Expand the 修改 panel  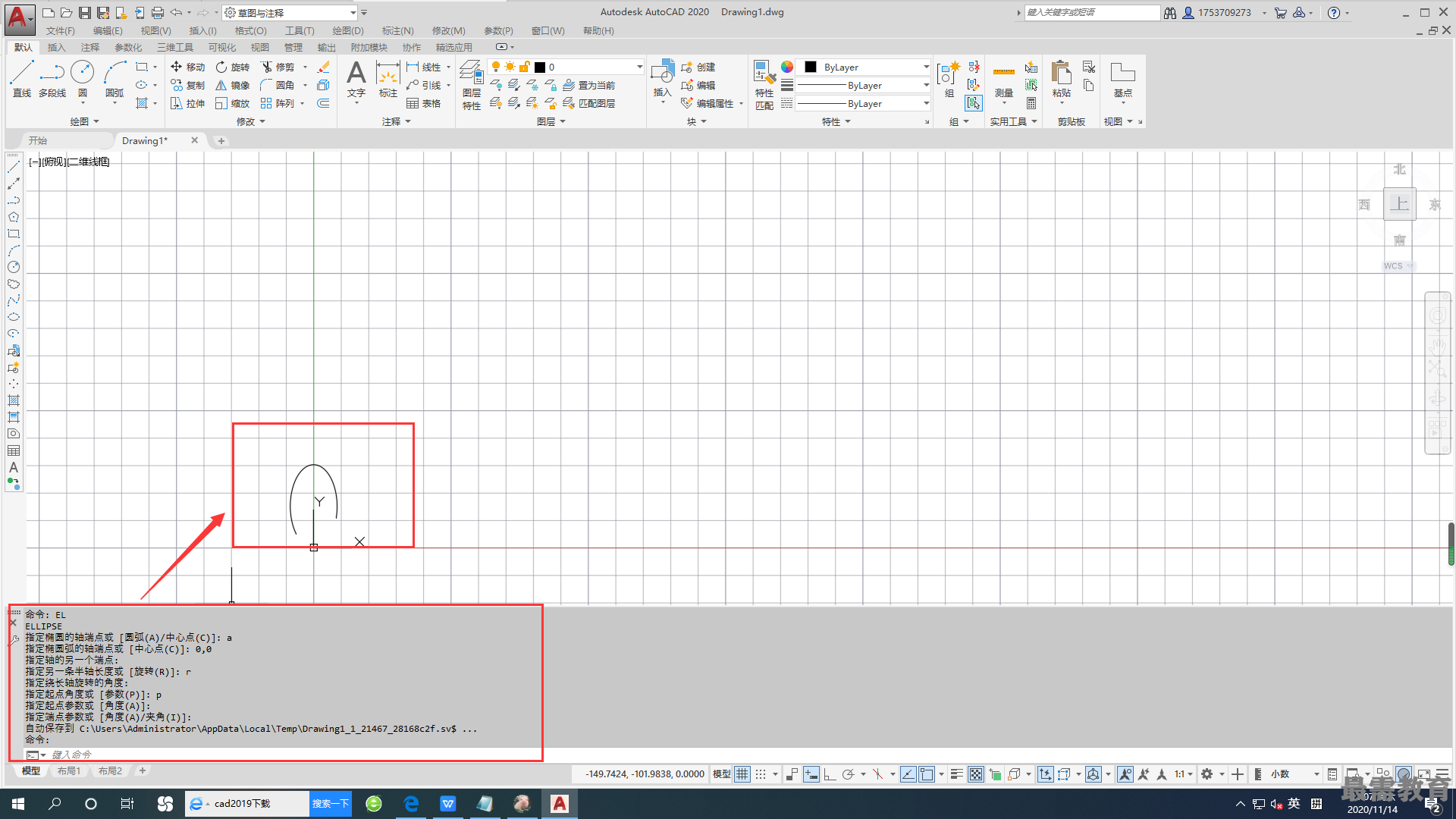pos(250,121)
